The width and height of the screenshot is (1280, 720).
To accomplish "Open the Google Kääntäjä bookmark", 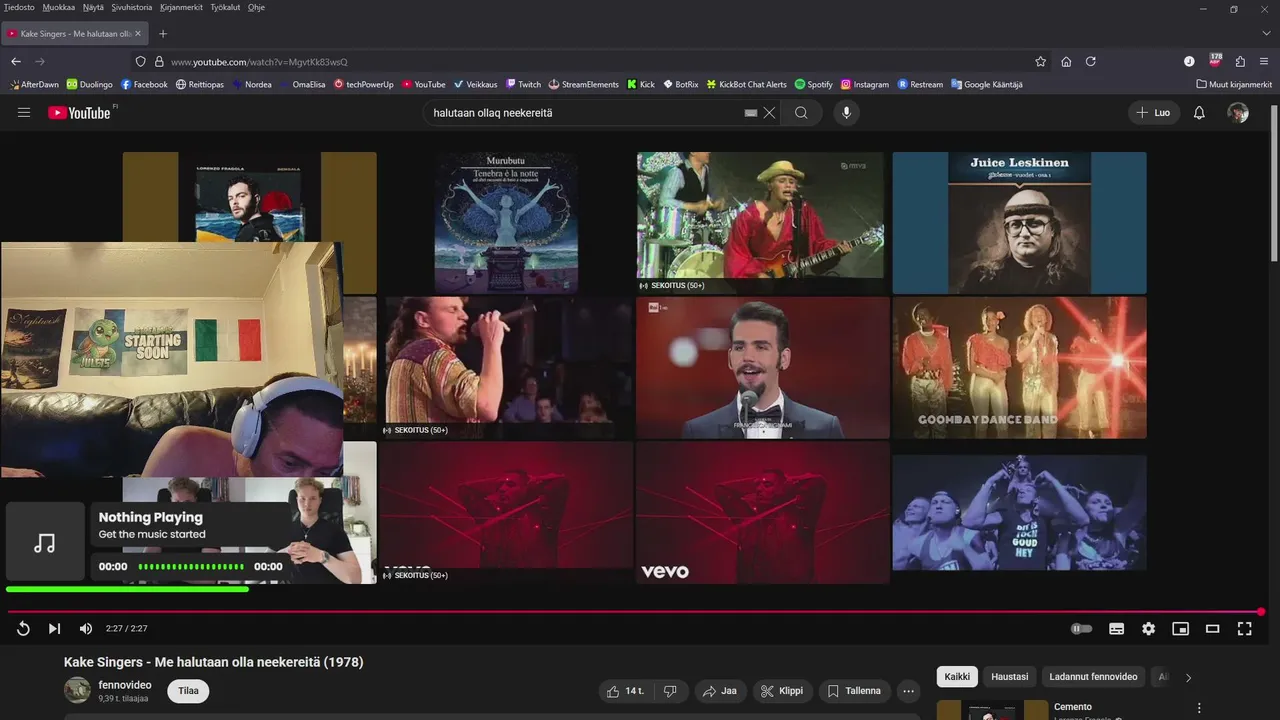I will 986,84.
